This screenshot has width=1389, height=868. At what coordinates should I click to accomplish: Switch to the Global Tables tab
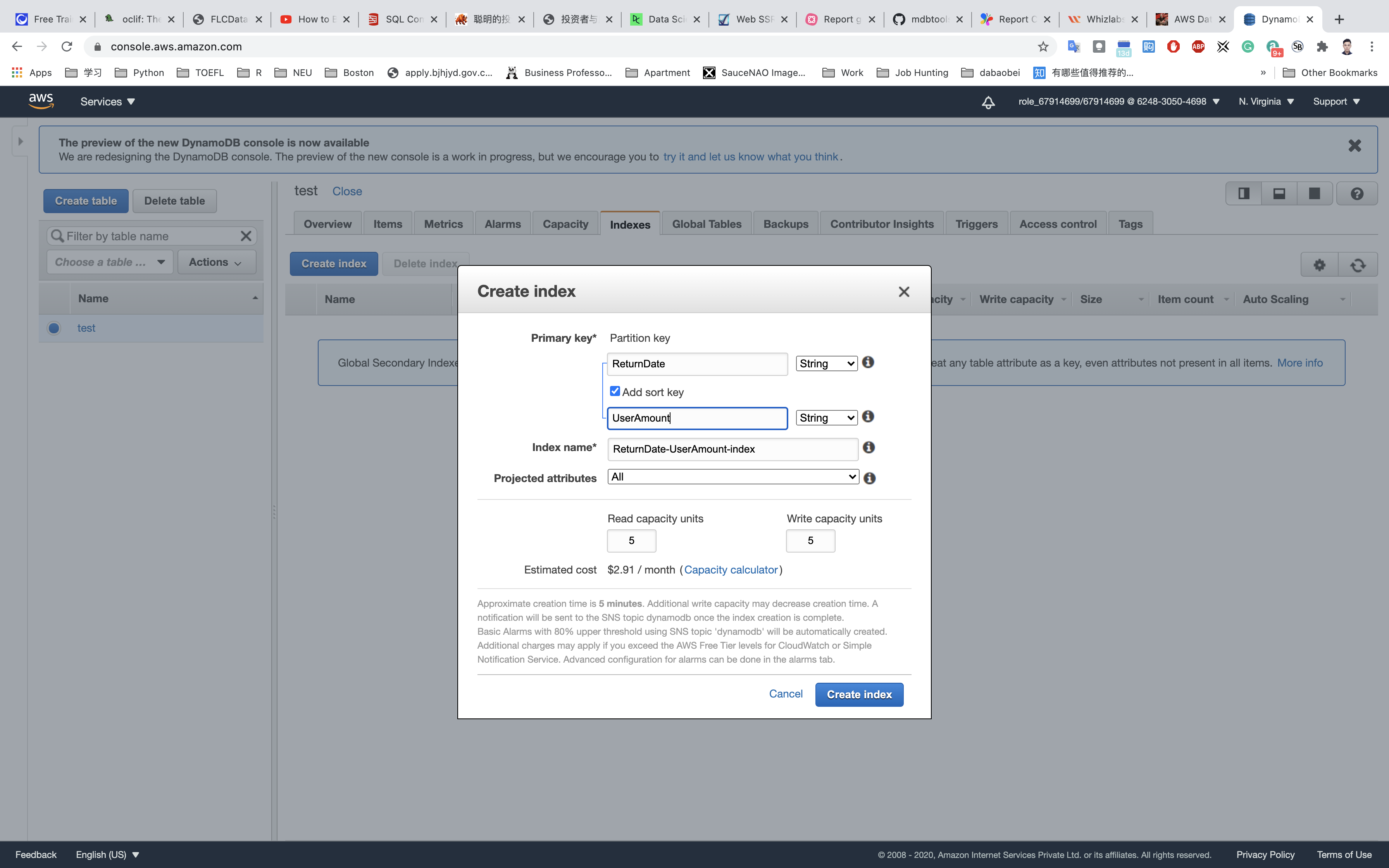pyautogui.click(x=706, y=224)
